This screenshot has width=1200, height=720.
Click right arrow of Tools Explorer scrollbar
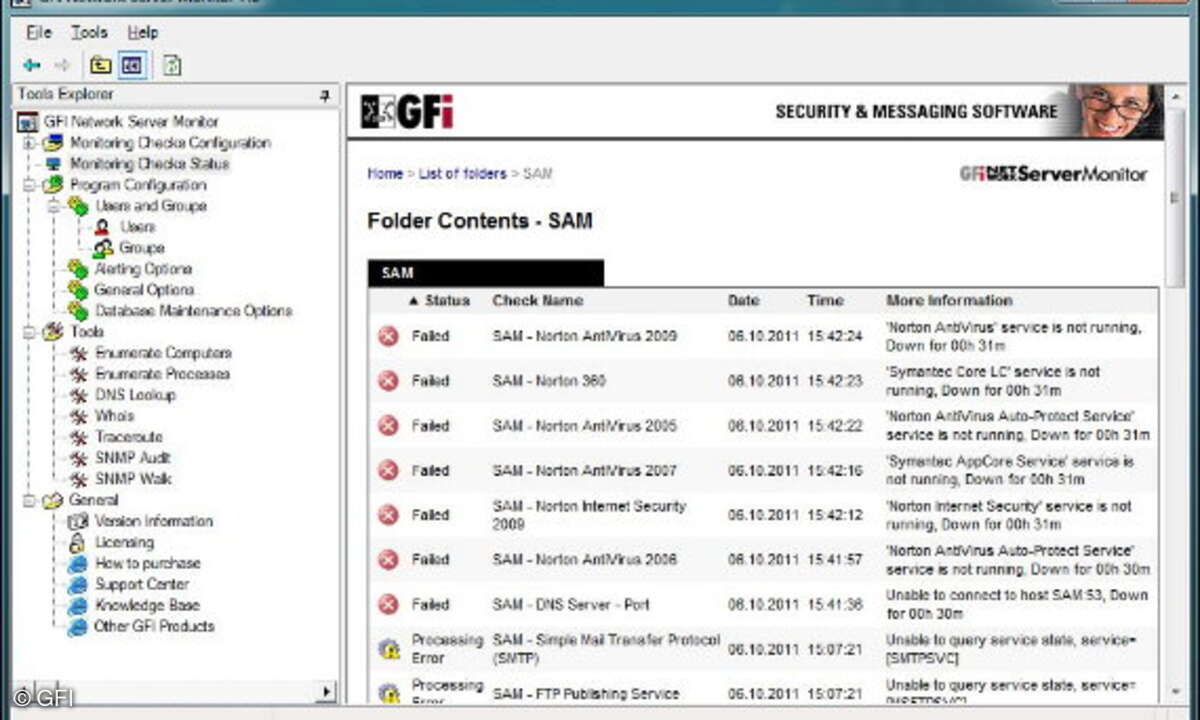click(326, 692)
